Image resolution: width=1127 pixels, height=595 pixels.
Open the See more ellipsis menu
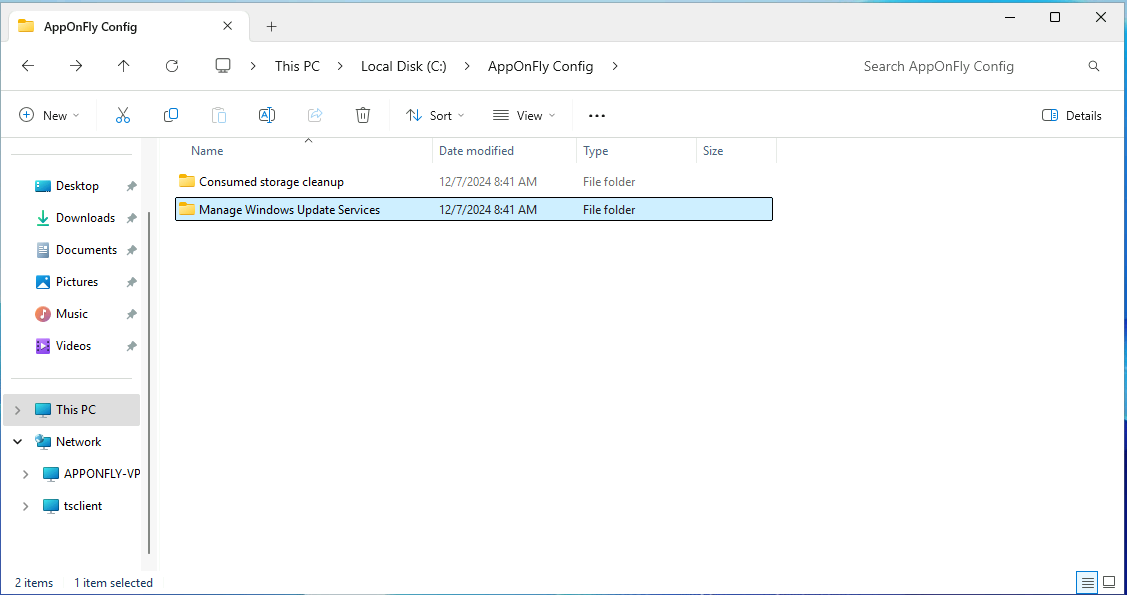coord(597,115)
